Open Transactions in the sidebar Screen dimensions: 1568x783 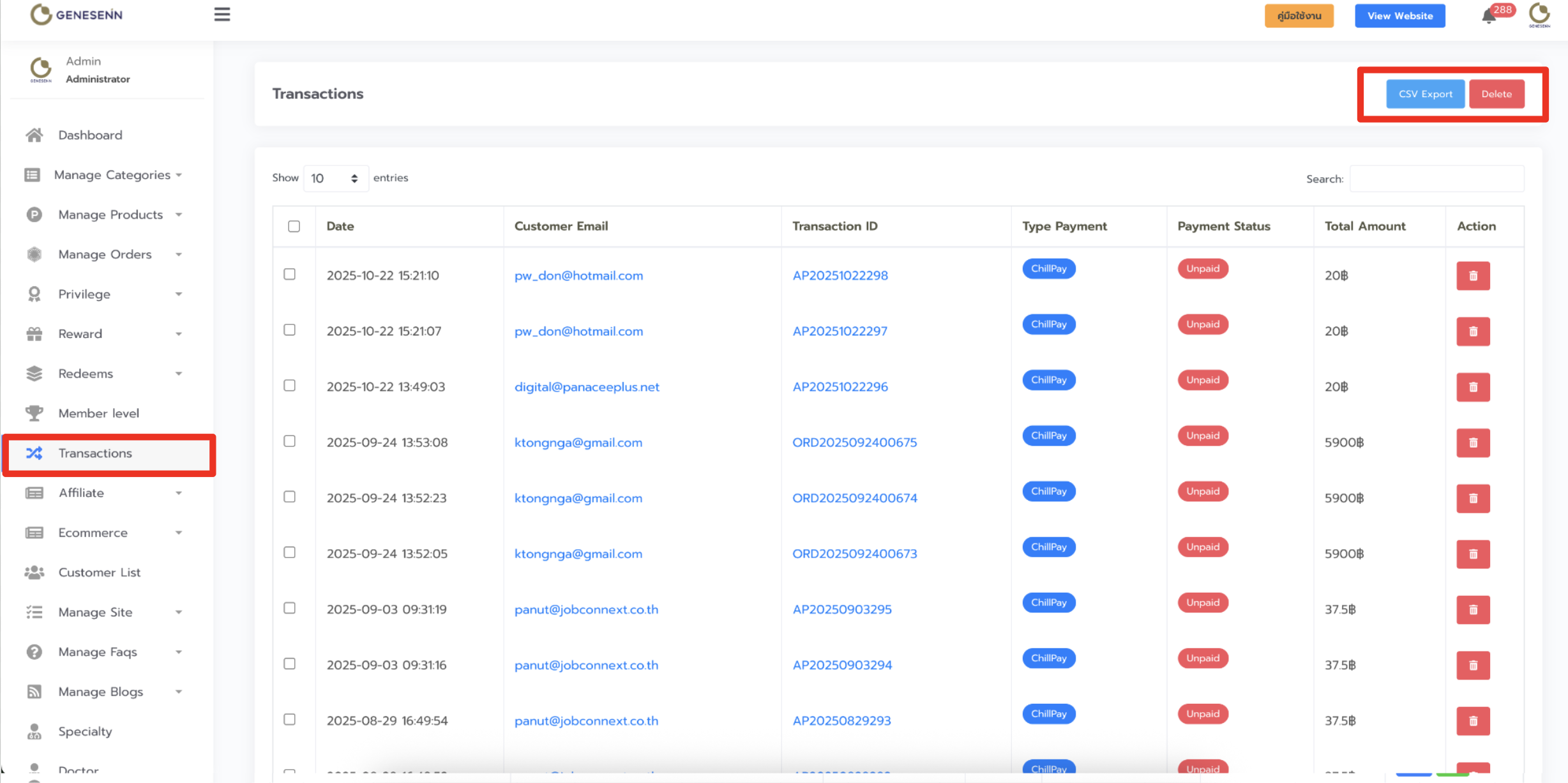(x=95, y=453)
